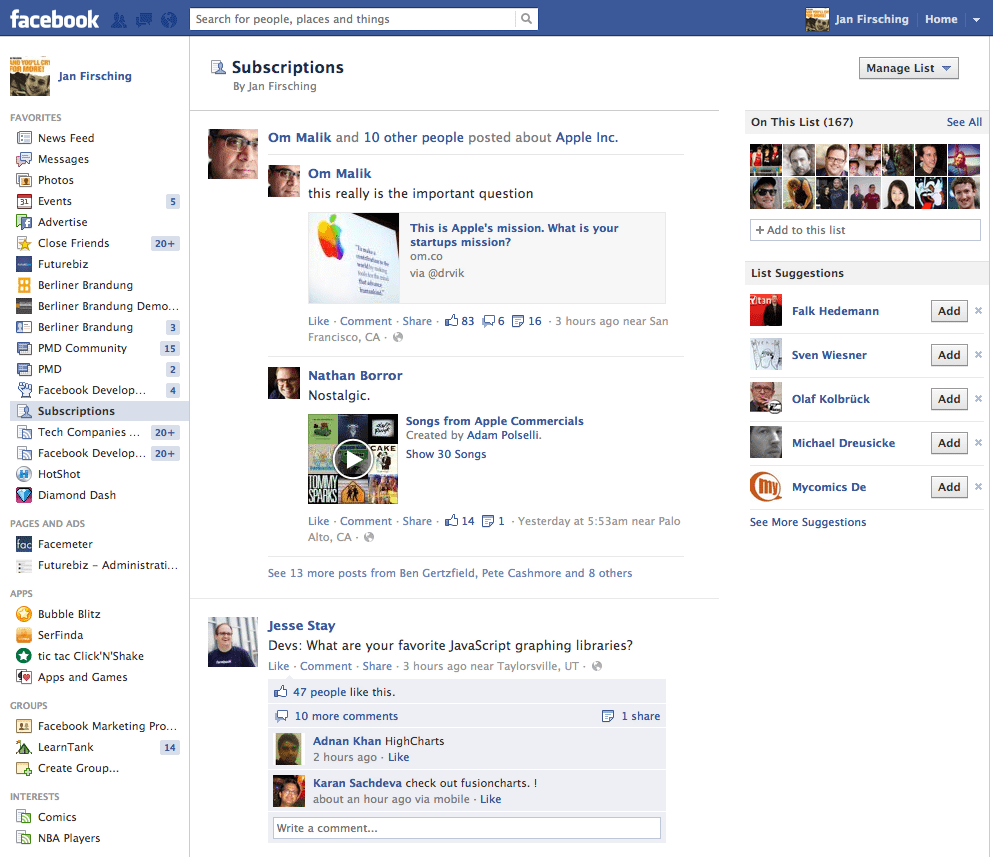Open PMD Community in the sidebar
Screen dimensions: 993x857
(x=82, y=348)
